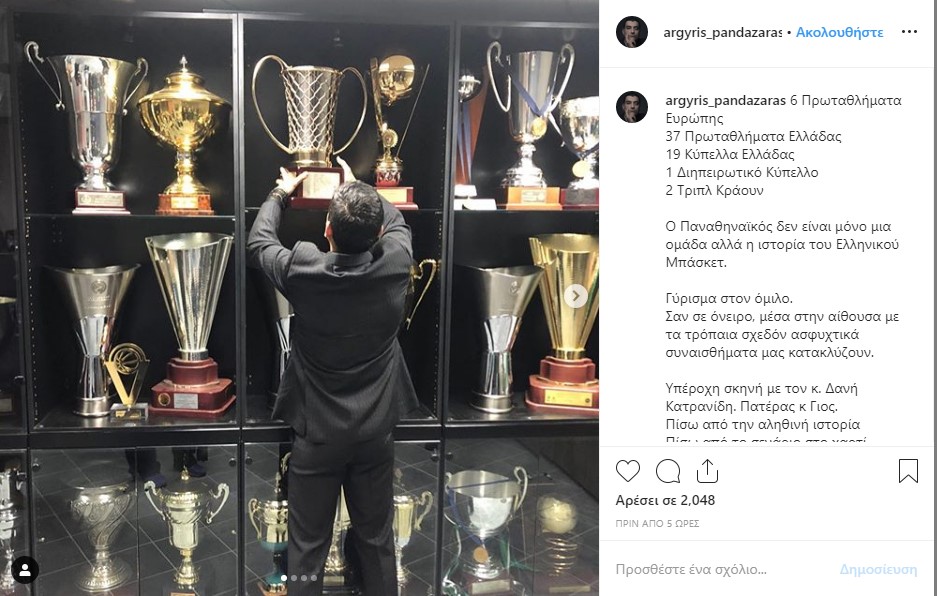Like the post with the heart icon
Image resolution: width=937 pixels, height=596 pixels.
[627, 471]
